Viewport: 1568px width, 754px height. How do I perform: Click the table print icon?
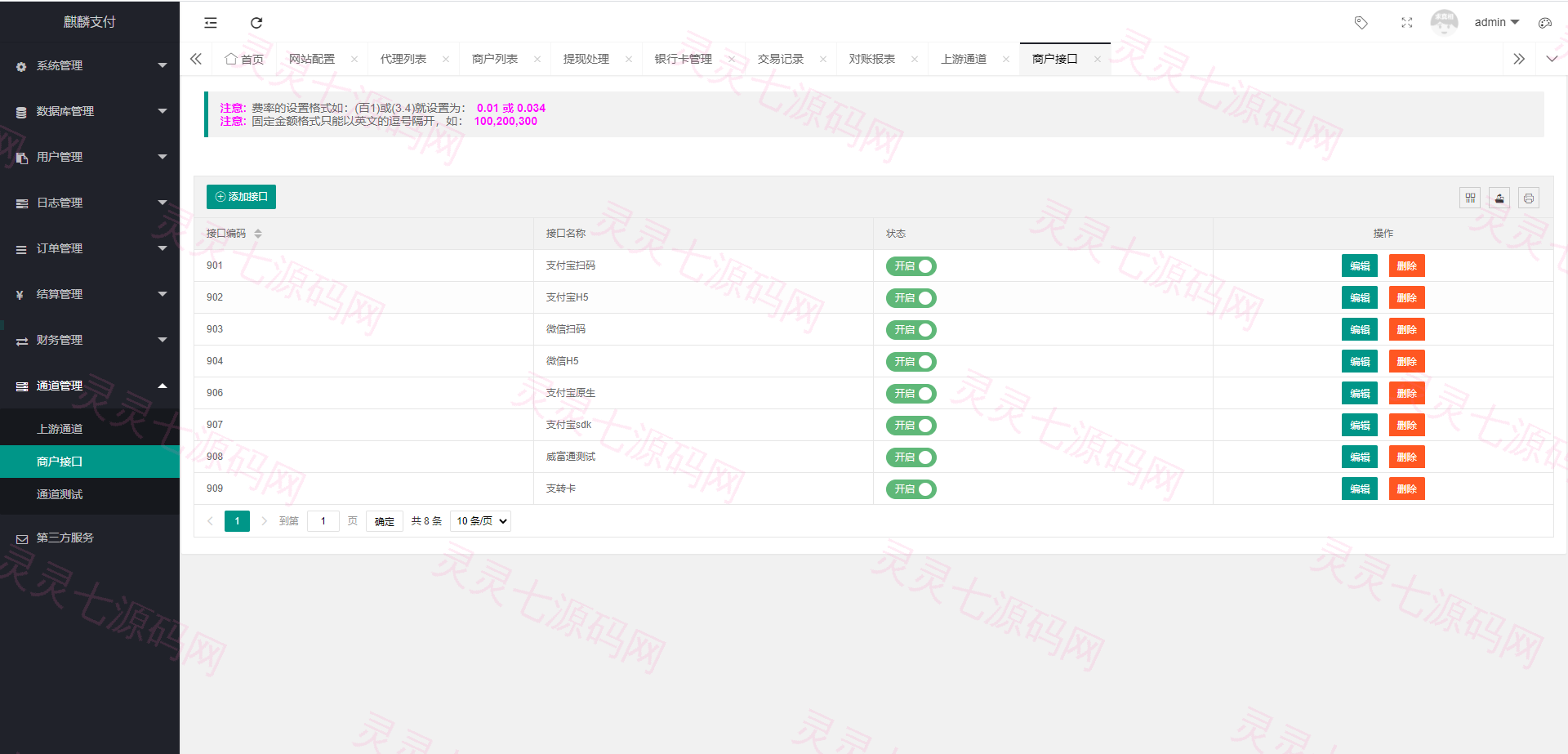1529,198
